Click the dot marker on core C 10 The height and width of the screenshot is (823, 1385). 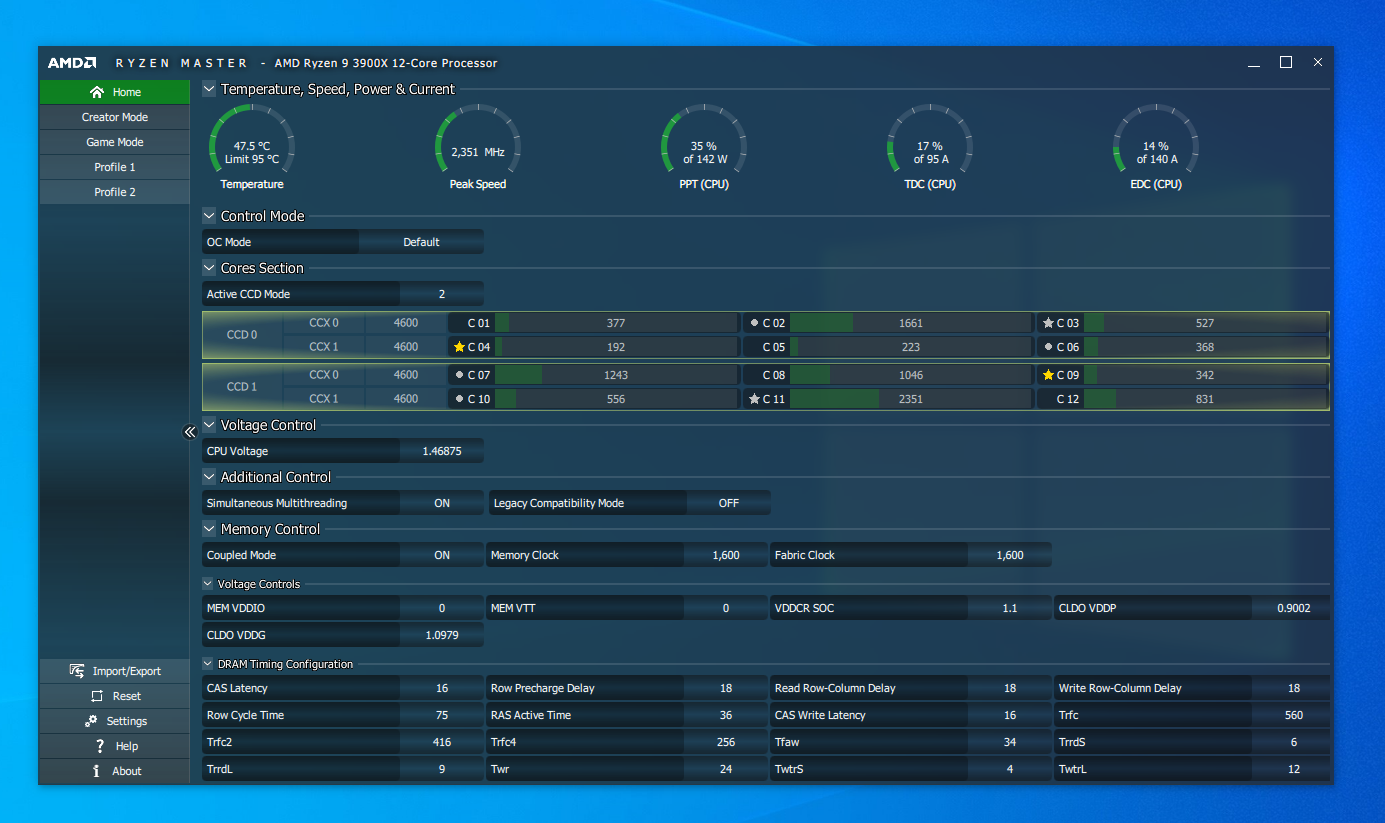[459, 399]
